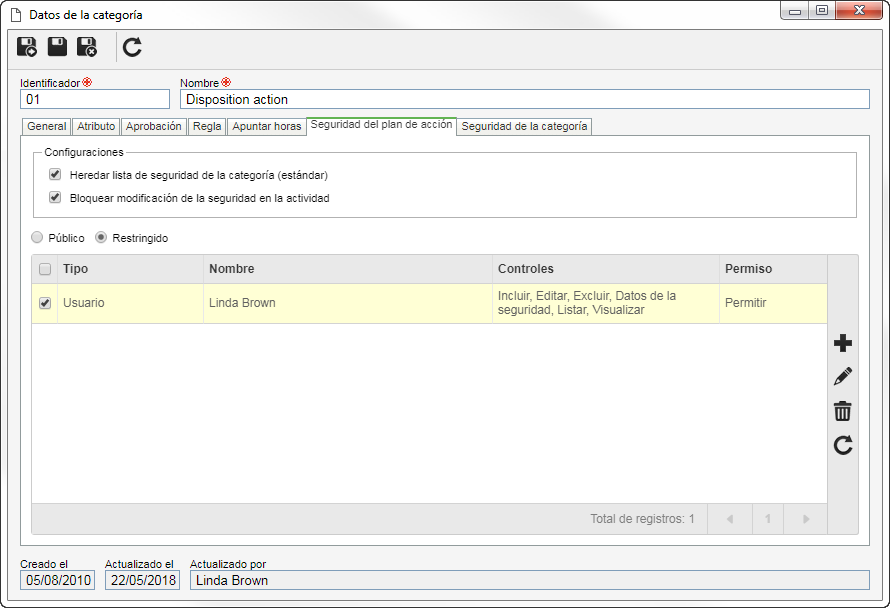This screenshot has width=890, height=608.
Task: Select the Restringido radio option
Action: point(101,237)
